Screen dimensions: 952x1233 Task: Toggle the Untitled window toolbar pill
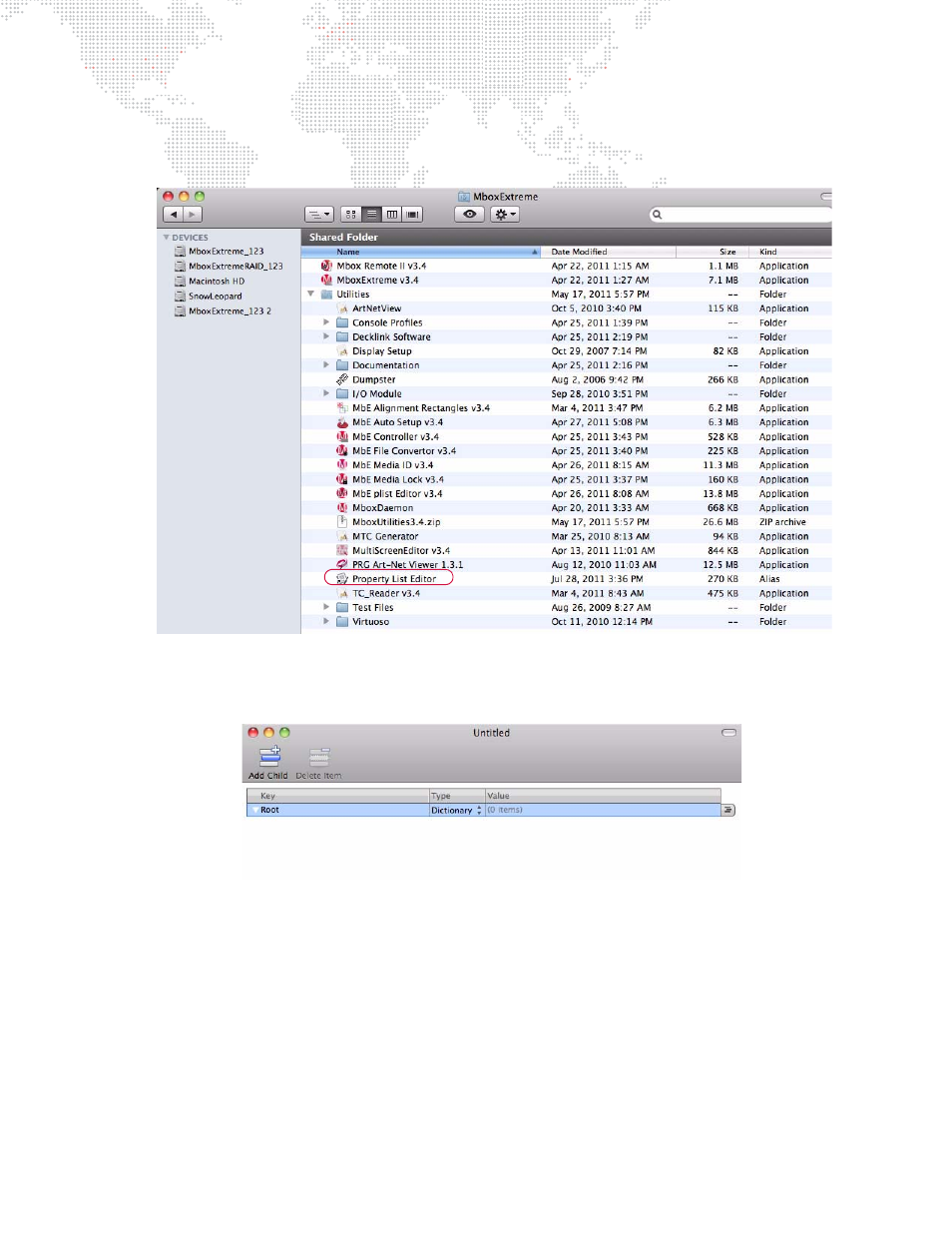(x=728, y=733)
